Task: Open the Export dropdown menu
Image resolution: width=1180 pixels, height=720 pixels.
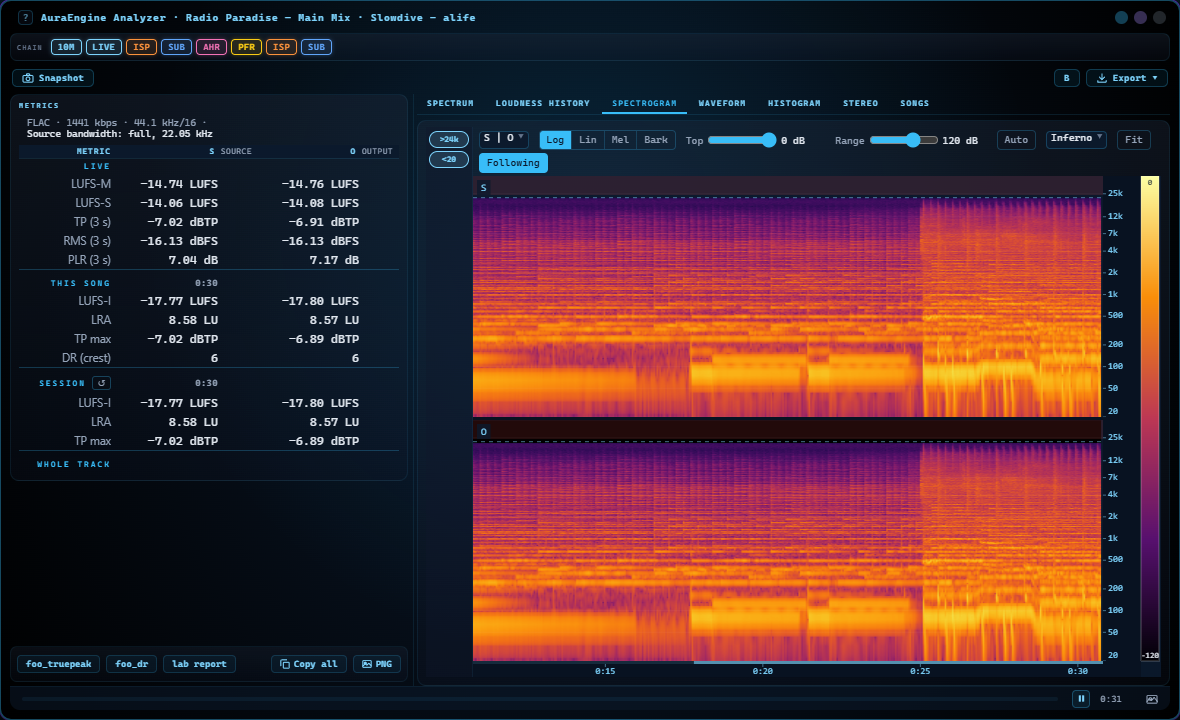Action: (1127, 78)
